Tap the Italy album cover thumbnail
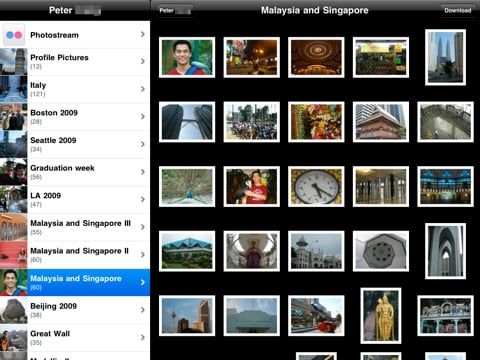 [13, 89]
